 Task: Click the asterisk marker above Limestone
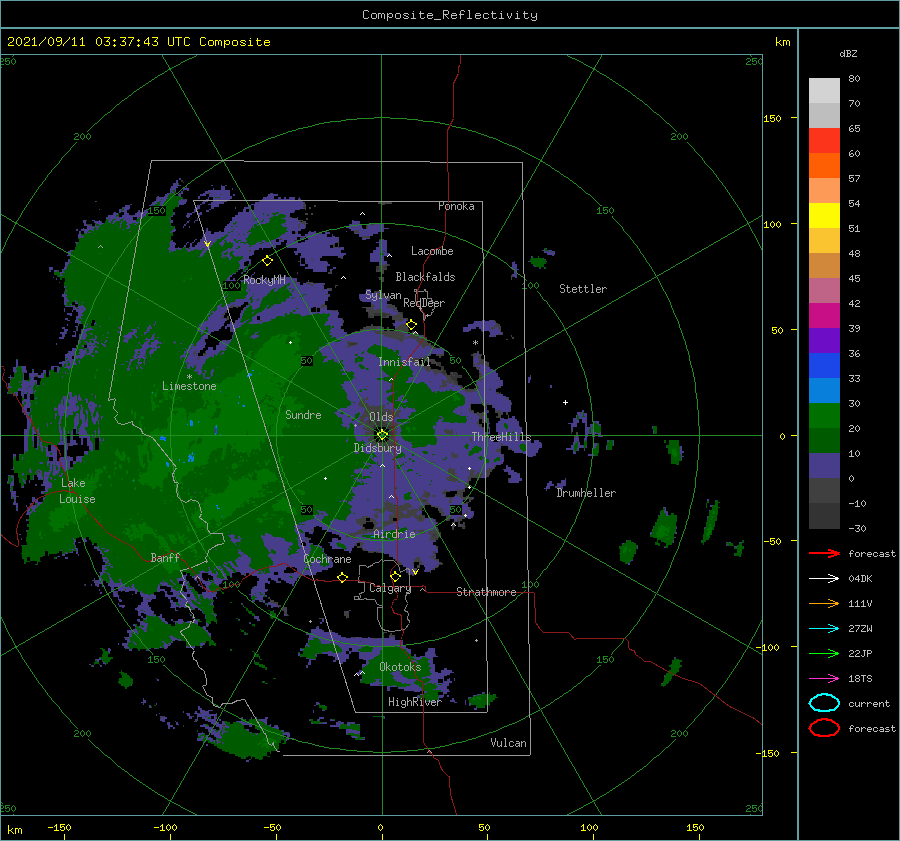click(x=189, y=377)
